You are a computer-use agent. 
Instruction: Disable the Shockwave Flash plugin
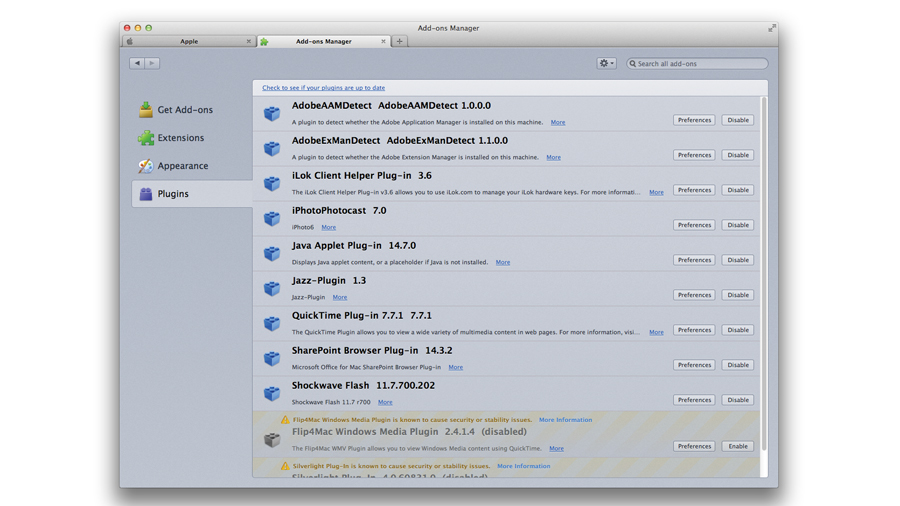738,400
